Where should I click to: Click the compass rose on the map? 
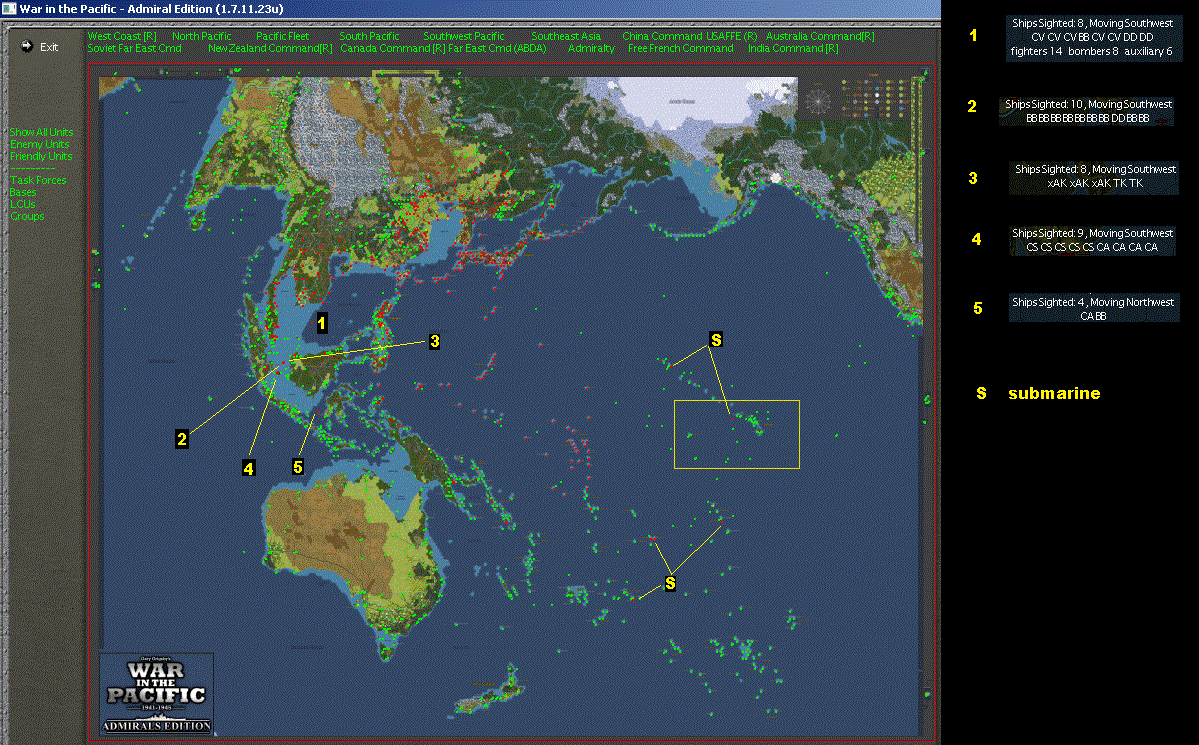click(818, 101)
